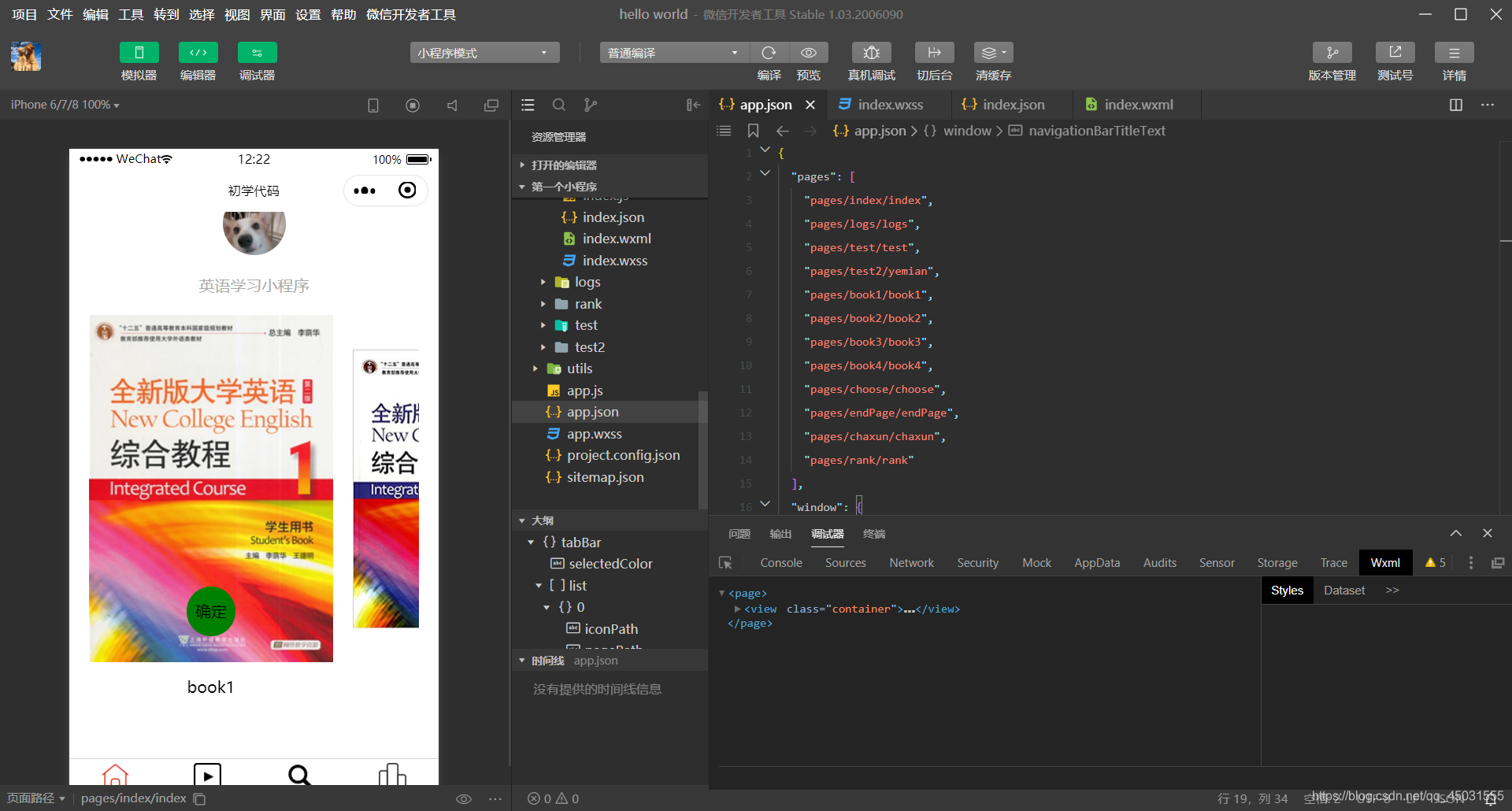Click the preview eye icon
Viewport: 1512px width, 811px height.
[809, 53]
